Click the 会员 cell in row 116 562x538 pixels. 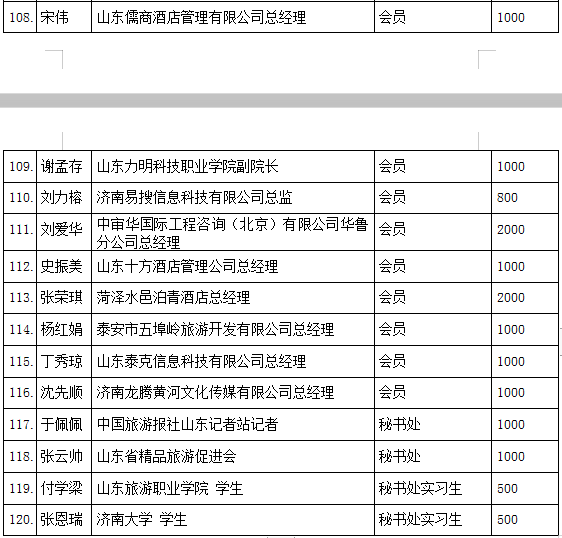point(433,393)
